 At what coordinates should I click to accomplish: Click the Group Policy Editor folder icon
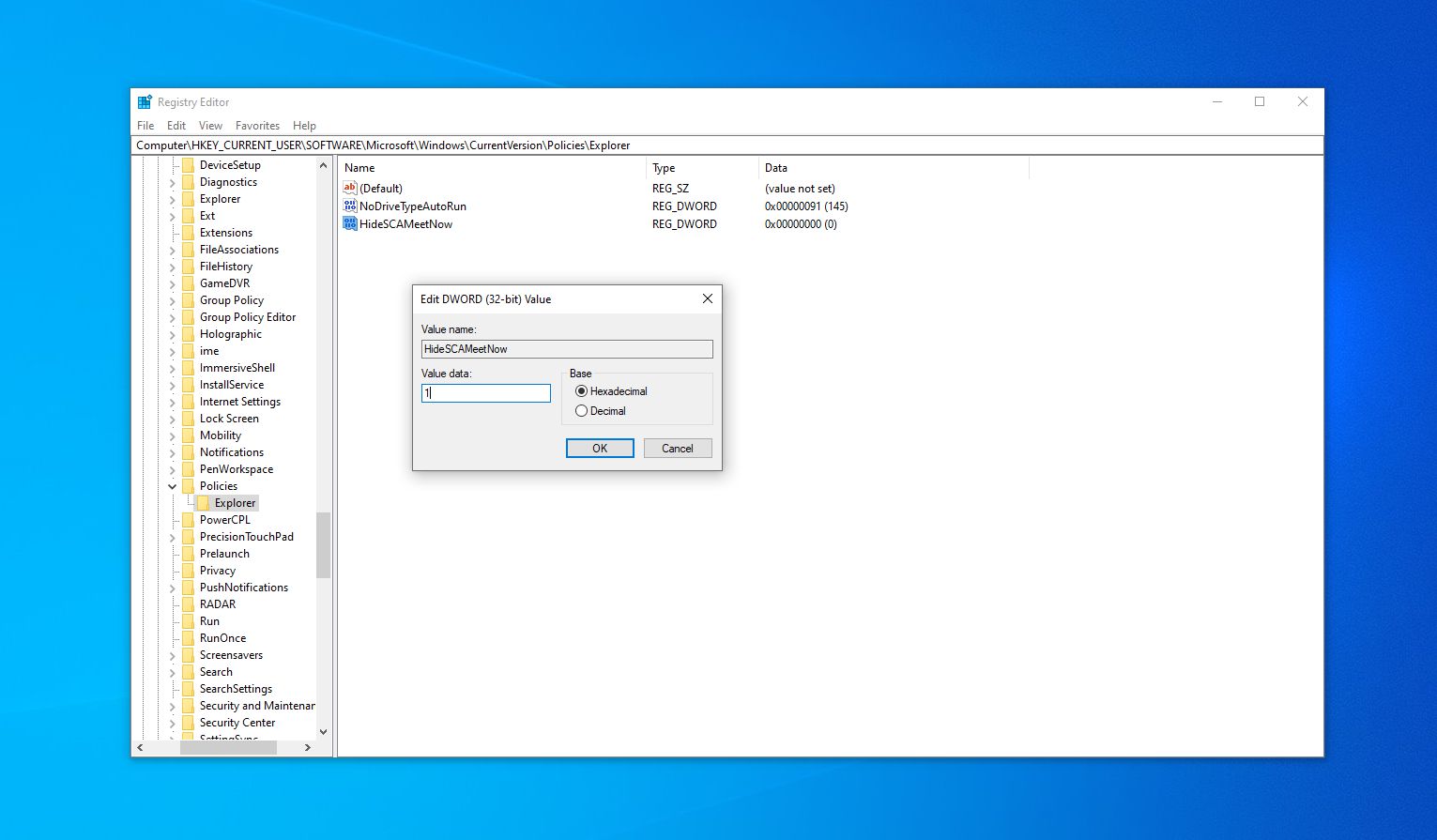188,317
